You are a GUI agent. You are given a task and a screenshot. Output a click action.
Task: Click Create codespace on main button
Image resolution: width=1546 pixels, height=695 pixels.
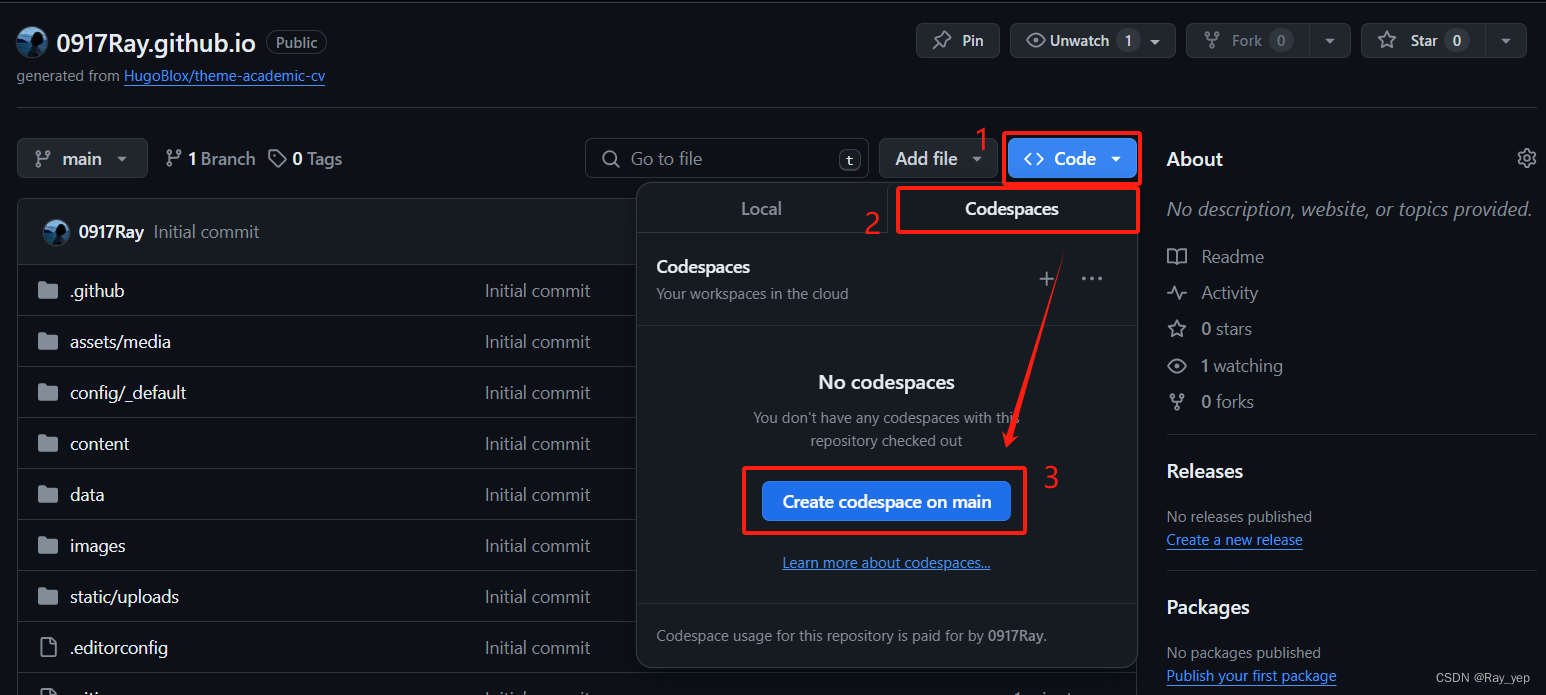[x=887, y=502]
